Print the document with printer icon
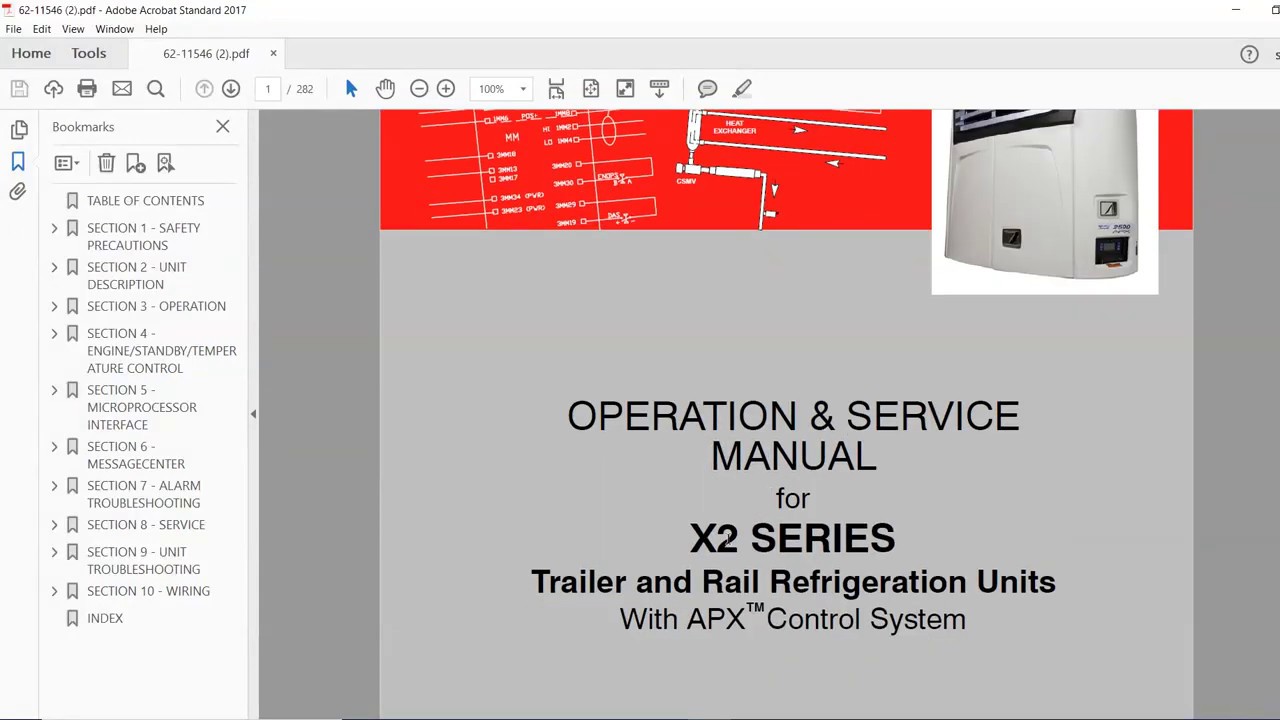The image size is (1280, 720). click(x=87, y=89)
